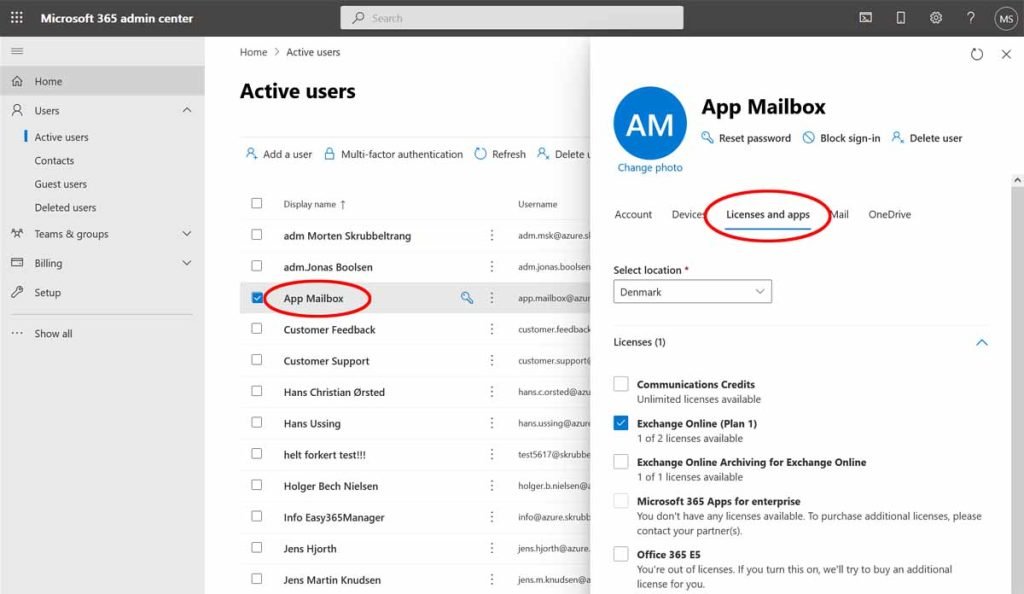Collapse the Licenses (1) section

click(x=981, y=342)
